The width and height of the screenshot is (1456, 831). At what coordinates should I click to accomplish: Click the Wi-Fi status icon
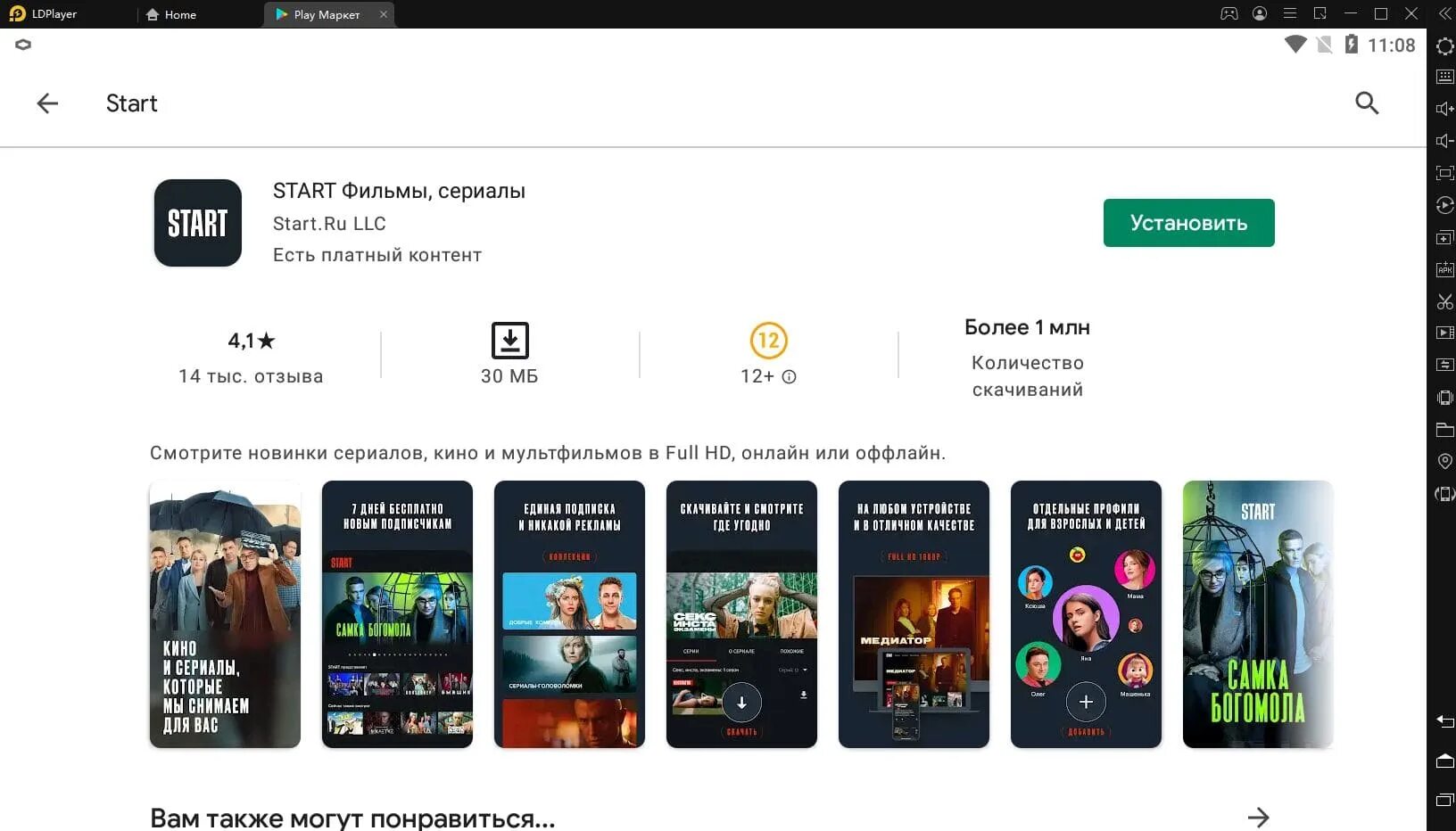1295,45
